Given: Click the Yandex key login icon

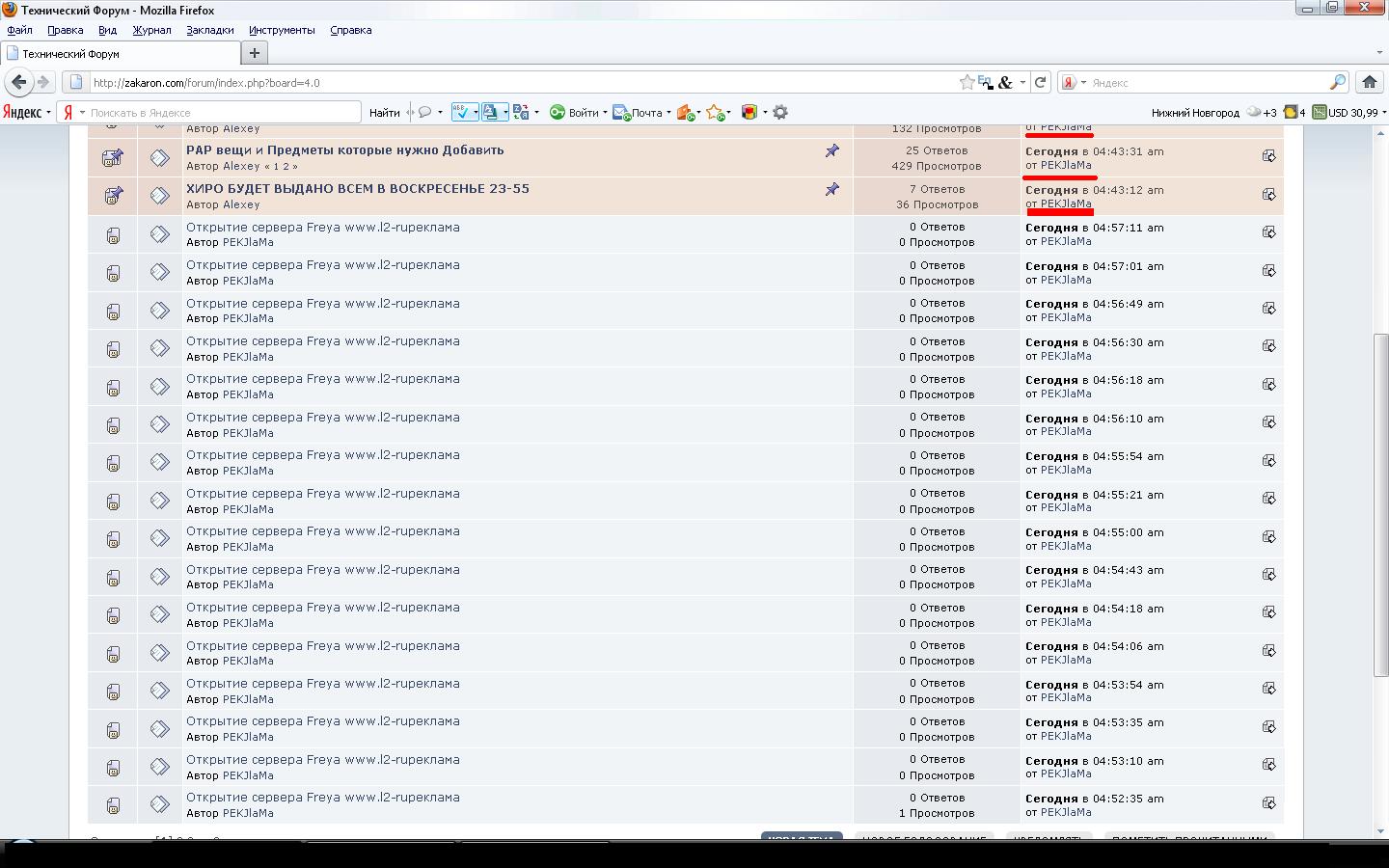Looking at the screenshot, I should tap(557, 113).
